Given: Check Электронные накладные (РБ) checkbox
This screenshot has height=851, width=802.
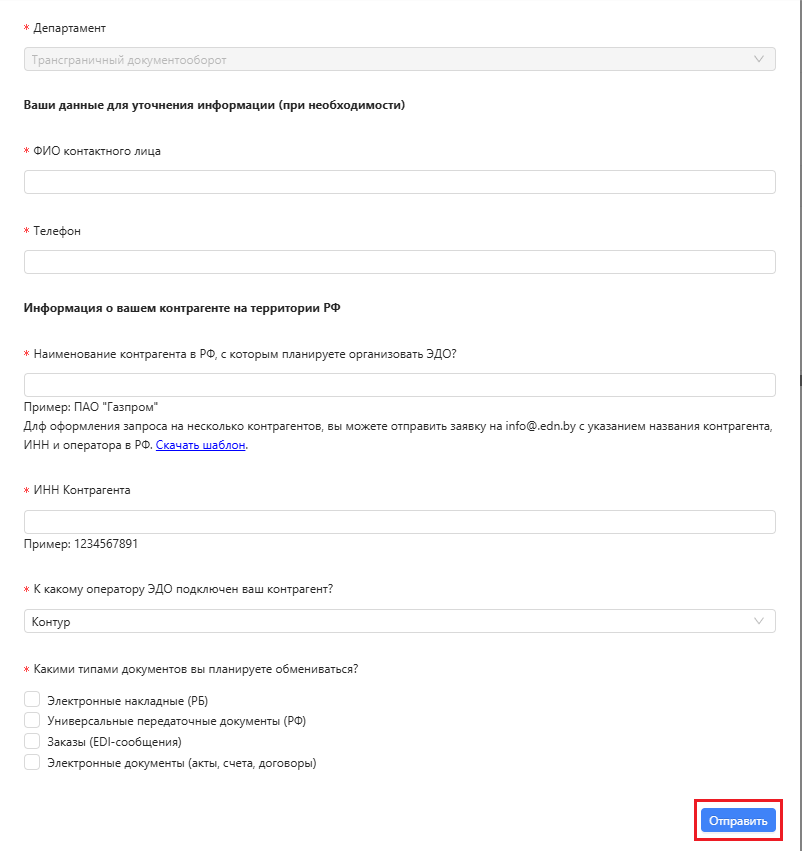Looking at the screenshot, I should (x=32, y=700).
